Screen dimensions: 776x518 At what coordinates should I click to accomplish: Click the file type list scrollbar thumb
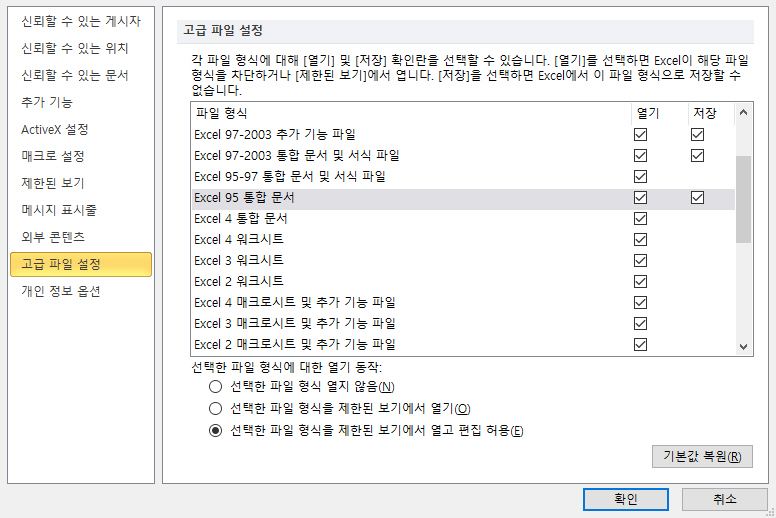[743, 199]
